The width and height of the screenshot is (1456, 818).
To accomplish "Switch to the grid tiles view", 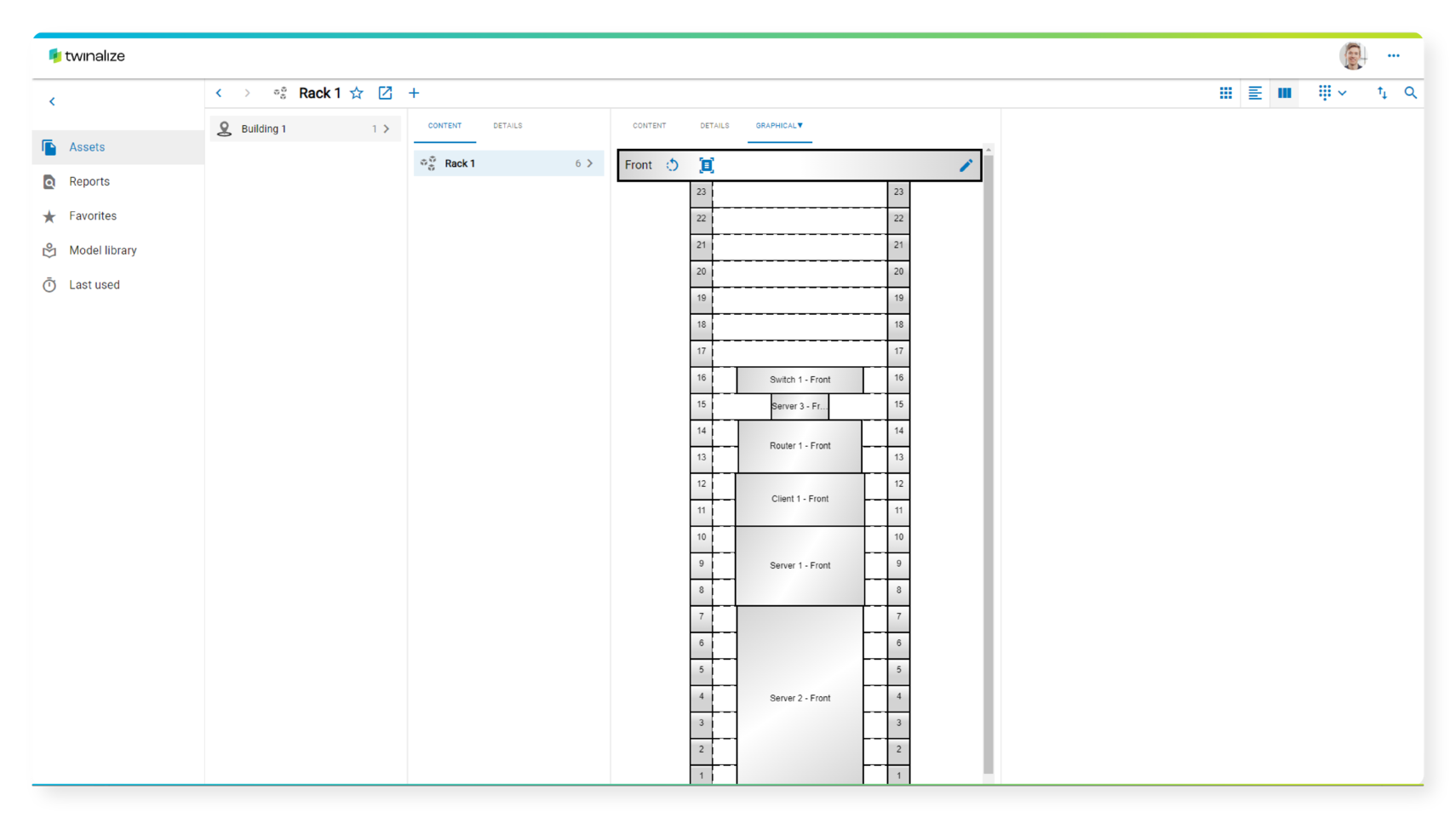I will [1225, 94].
